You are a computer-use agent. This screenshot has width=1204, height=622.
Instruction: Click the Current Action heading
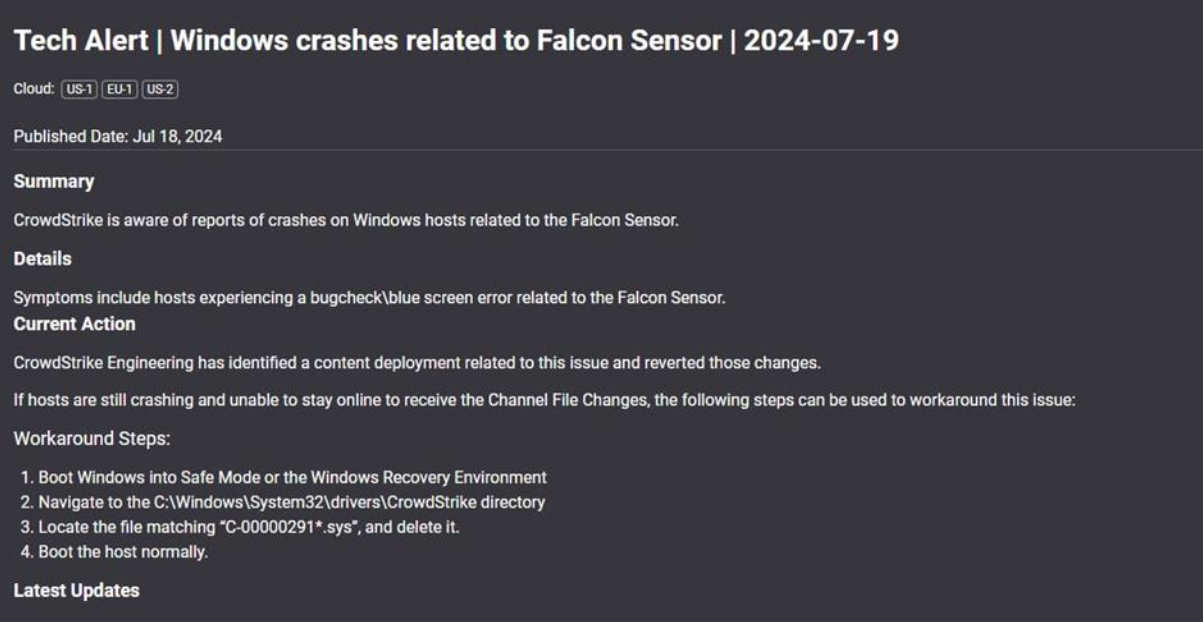pyautogui.click(x=74, y=324)
